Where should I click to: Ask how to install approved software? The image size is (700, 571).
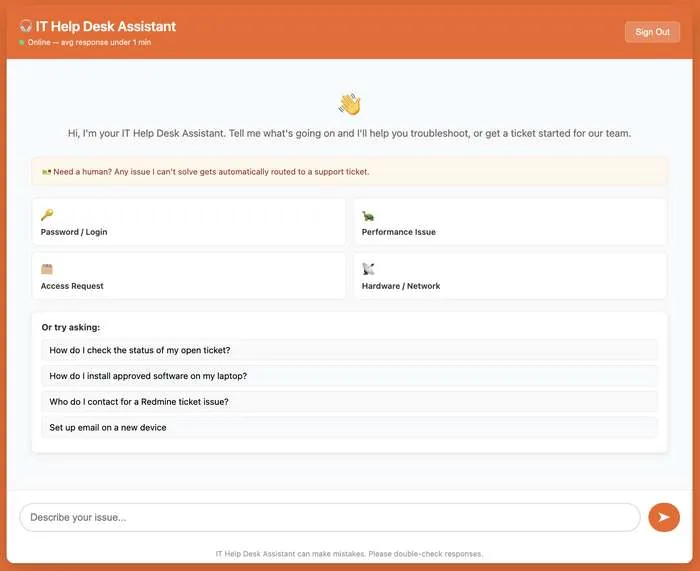click(x=350, y=376)
